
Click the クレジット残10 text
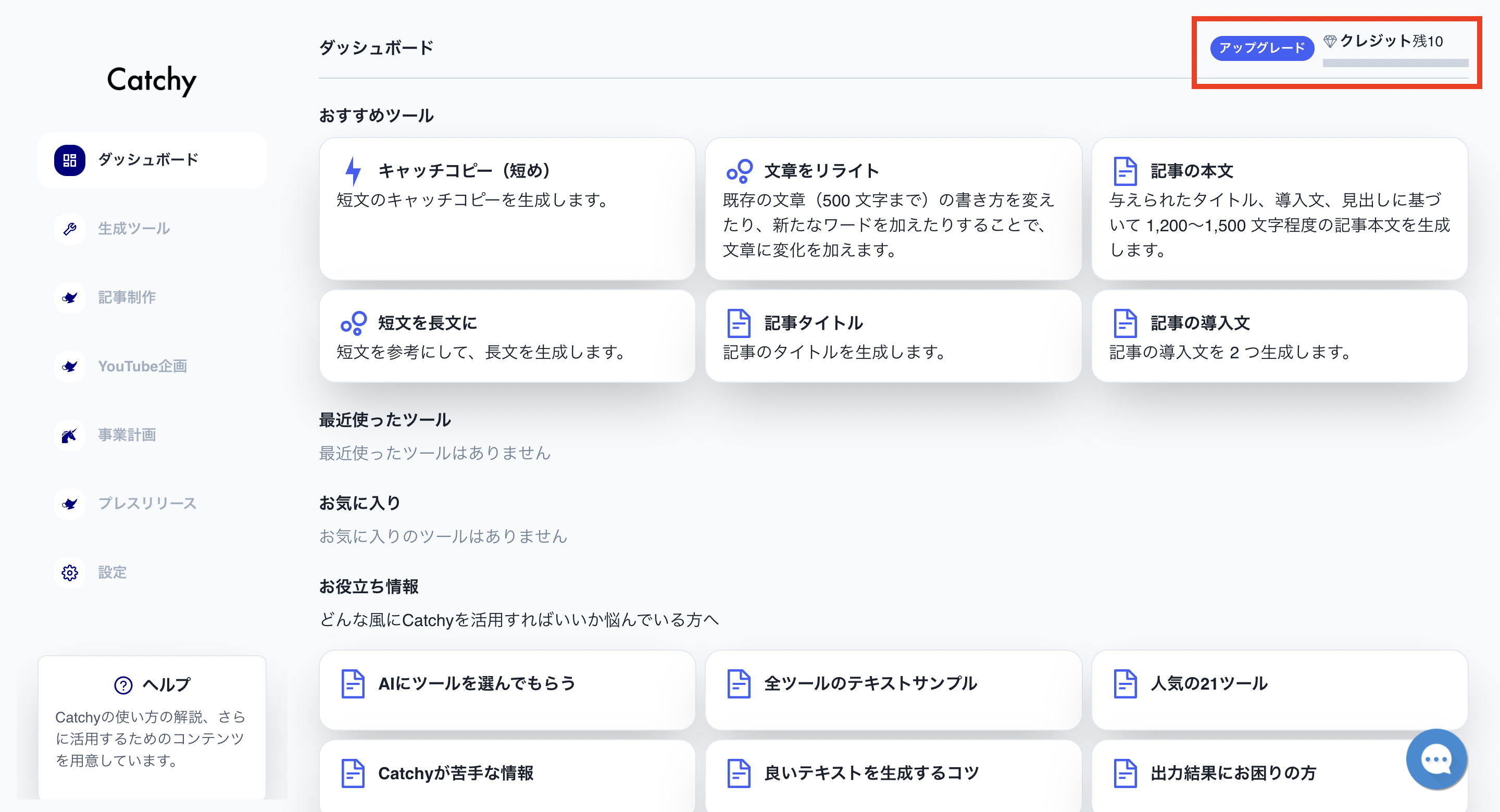[x=1391, y=41]
